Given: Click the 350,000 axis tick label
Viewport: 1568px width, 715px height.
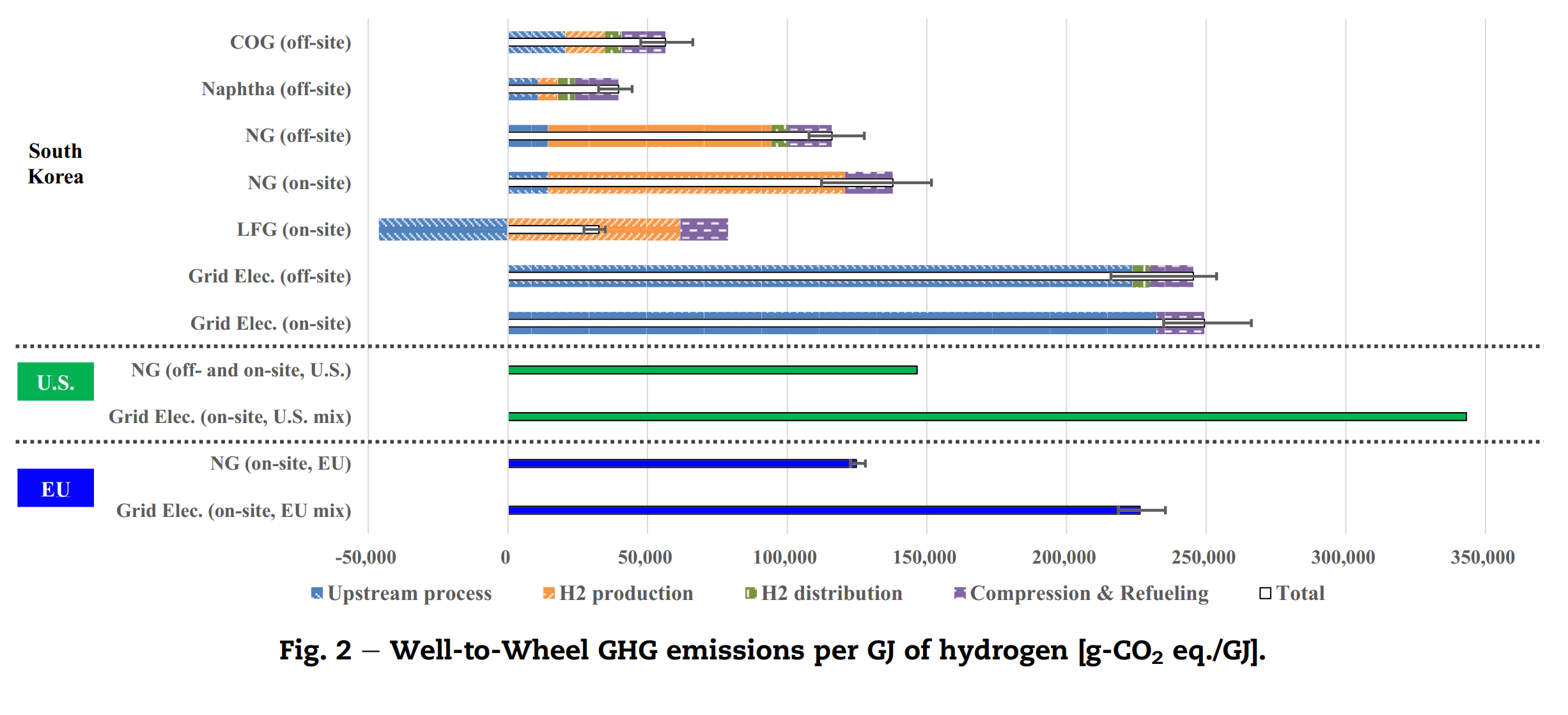Looking at the screenshot, I should tap(1482, 557).
